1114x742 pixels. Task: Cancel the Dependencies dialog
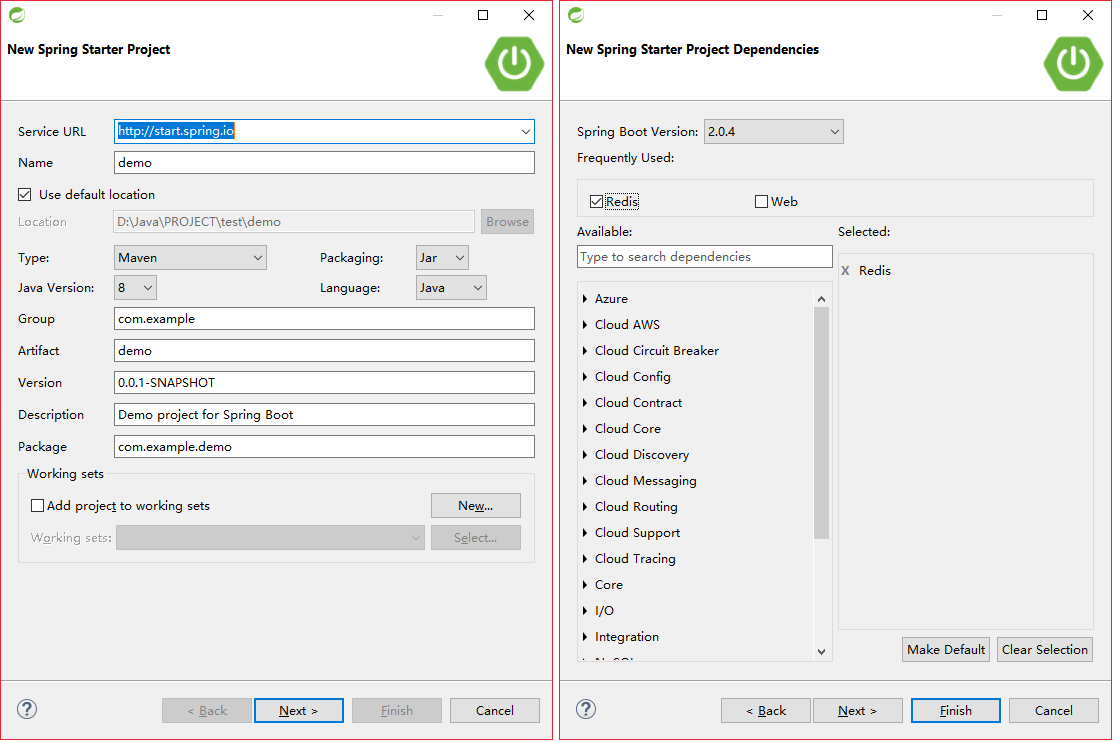pos(1054,711)
